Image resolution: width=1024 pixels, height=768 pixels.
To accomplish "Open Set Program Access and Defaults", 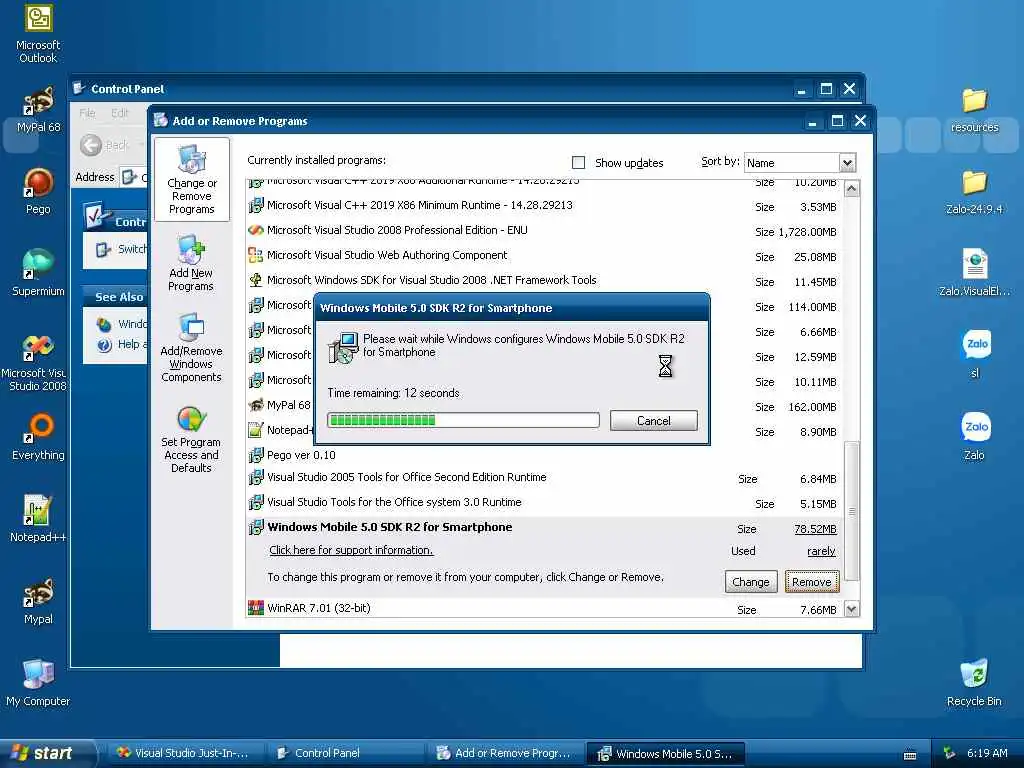I will tap(191, 438).
